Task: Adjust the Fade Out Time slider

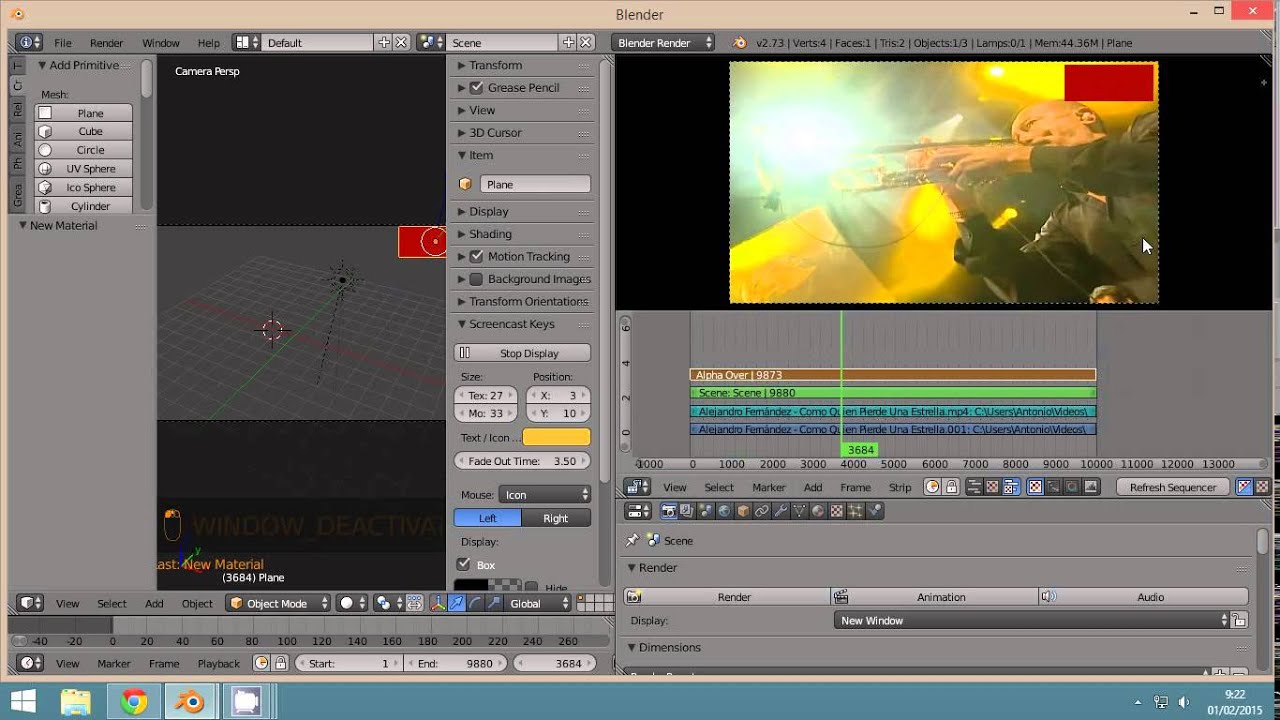Action: click(523, 461)
